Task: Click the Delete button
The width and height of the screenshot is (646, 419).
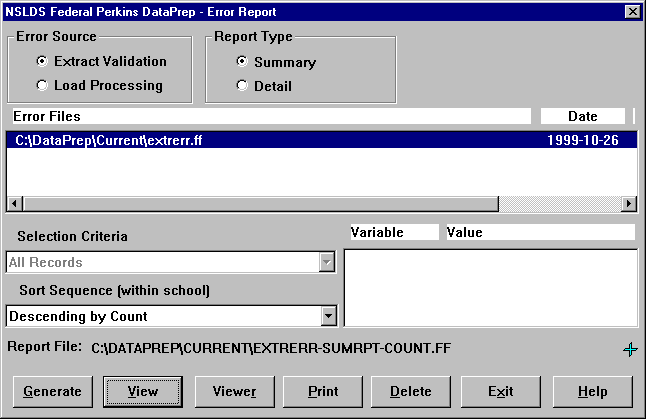Action: click(411, 391)
